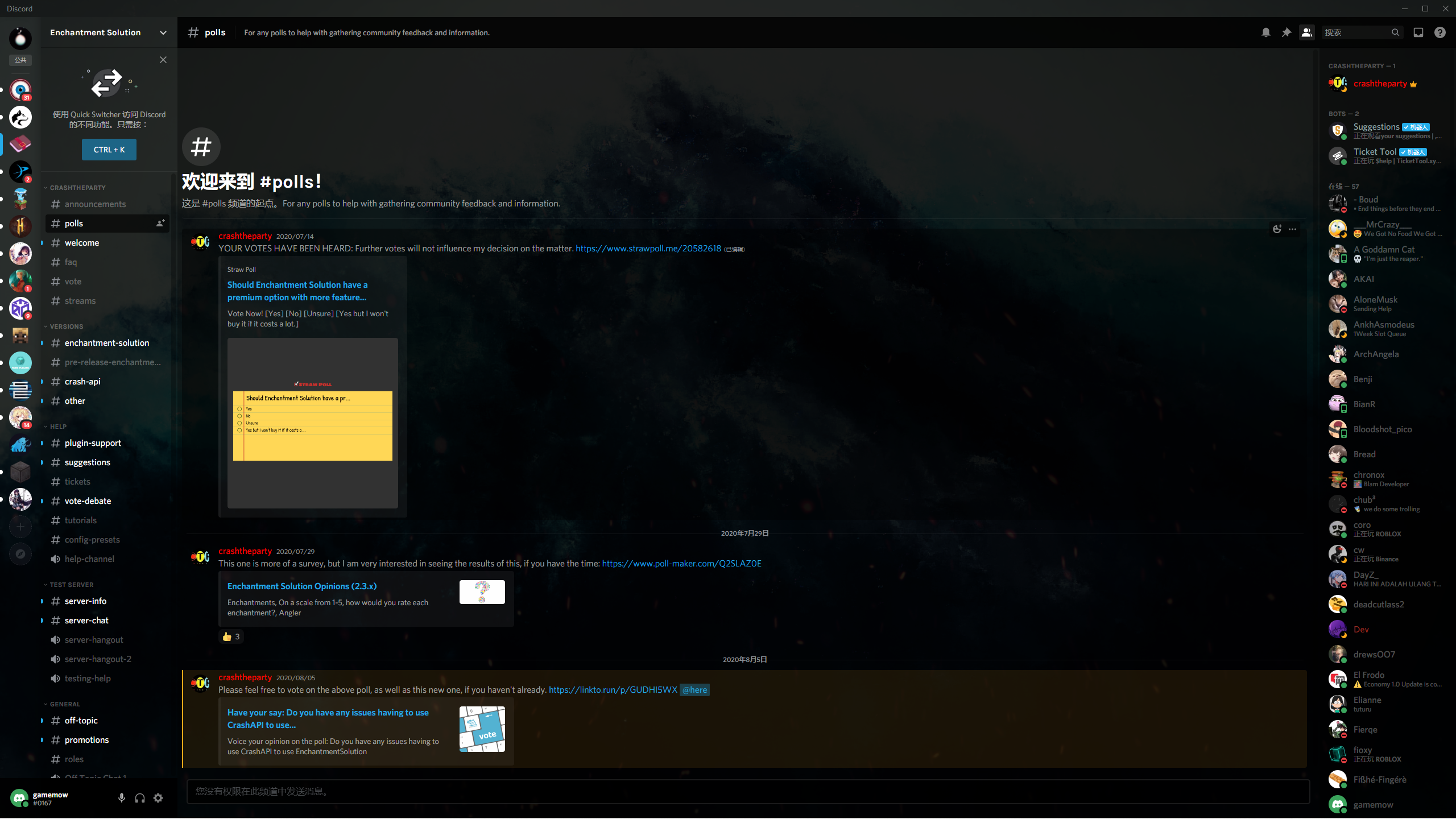Open the vote channel
Image resolution: width=1456 pixels, height=819 pixels.
pos(107,282)
